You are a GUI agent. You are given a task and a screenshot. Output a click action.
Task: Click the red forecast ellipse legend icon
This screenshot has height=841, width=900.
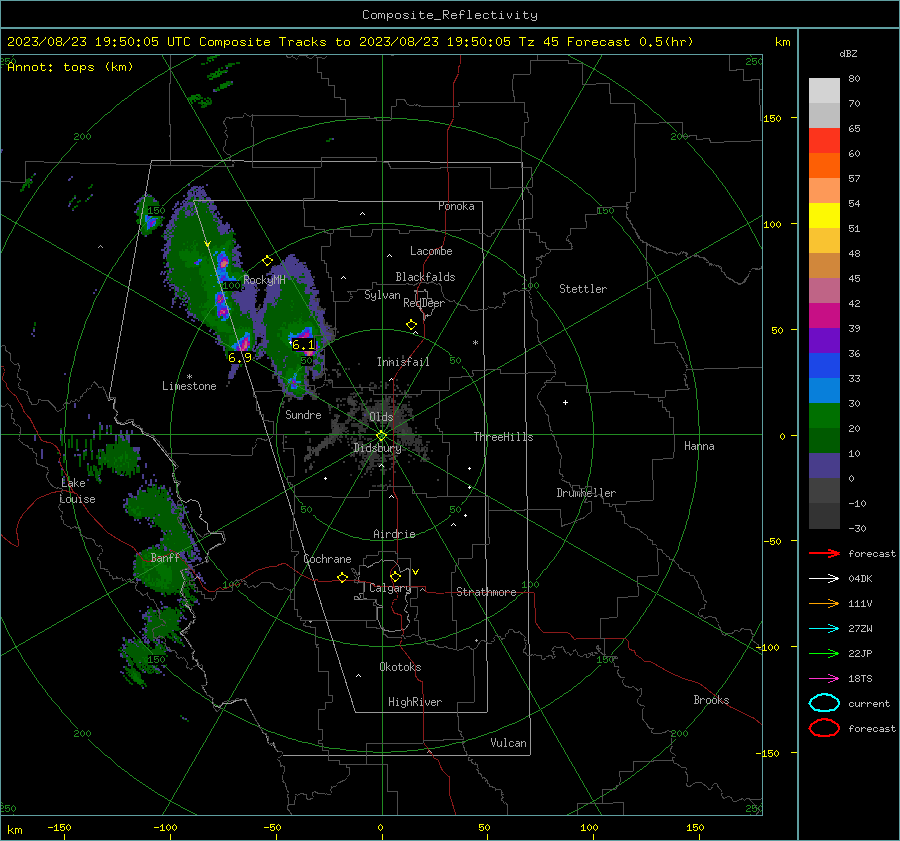824,728
